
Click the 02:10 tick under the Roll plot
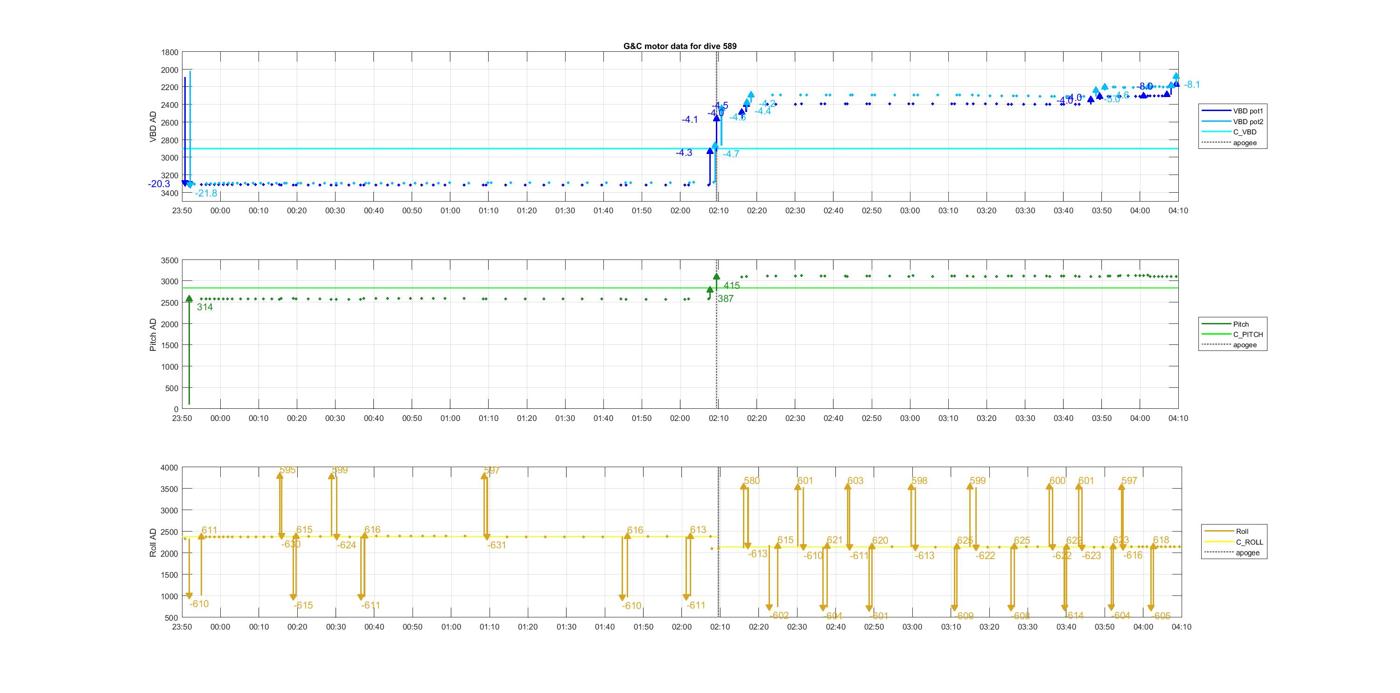click(x=719, y=627)
